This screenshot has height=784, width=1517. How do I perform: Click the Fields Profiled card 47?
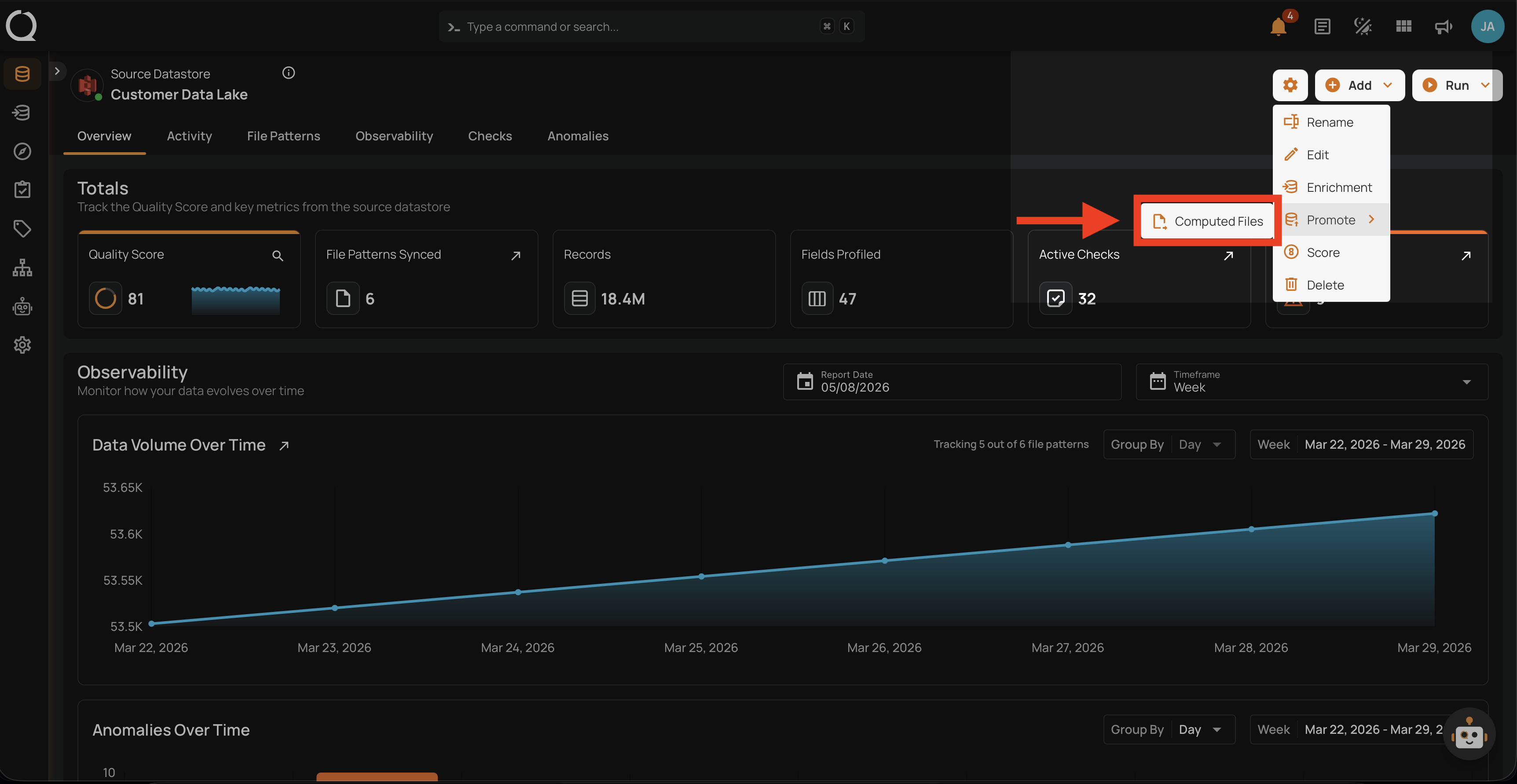(901, 278)
